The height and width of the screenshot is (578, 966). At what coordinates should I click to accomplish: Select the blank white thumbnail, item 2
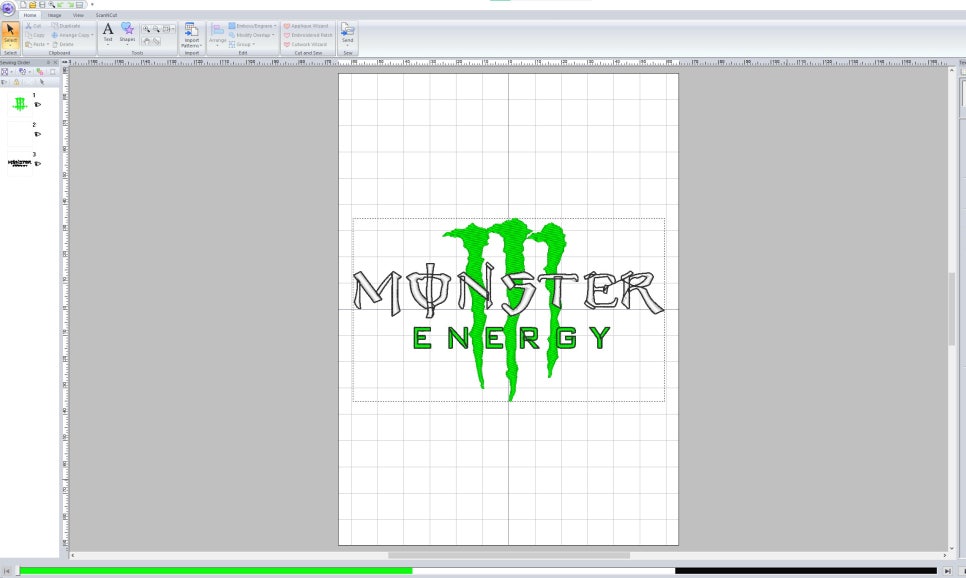(20, 134)
